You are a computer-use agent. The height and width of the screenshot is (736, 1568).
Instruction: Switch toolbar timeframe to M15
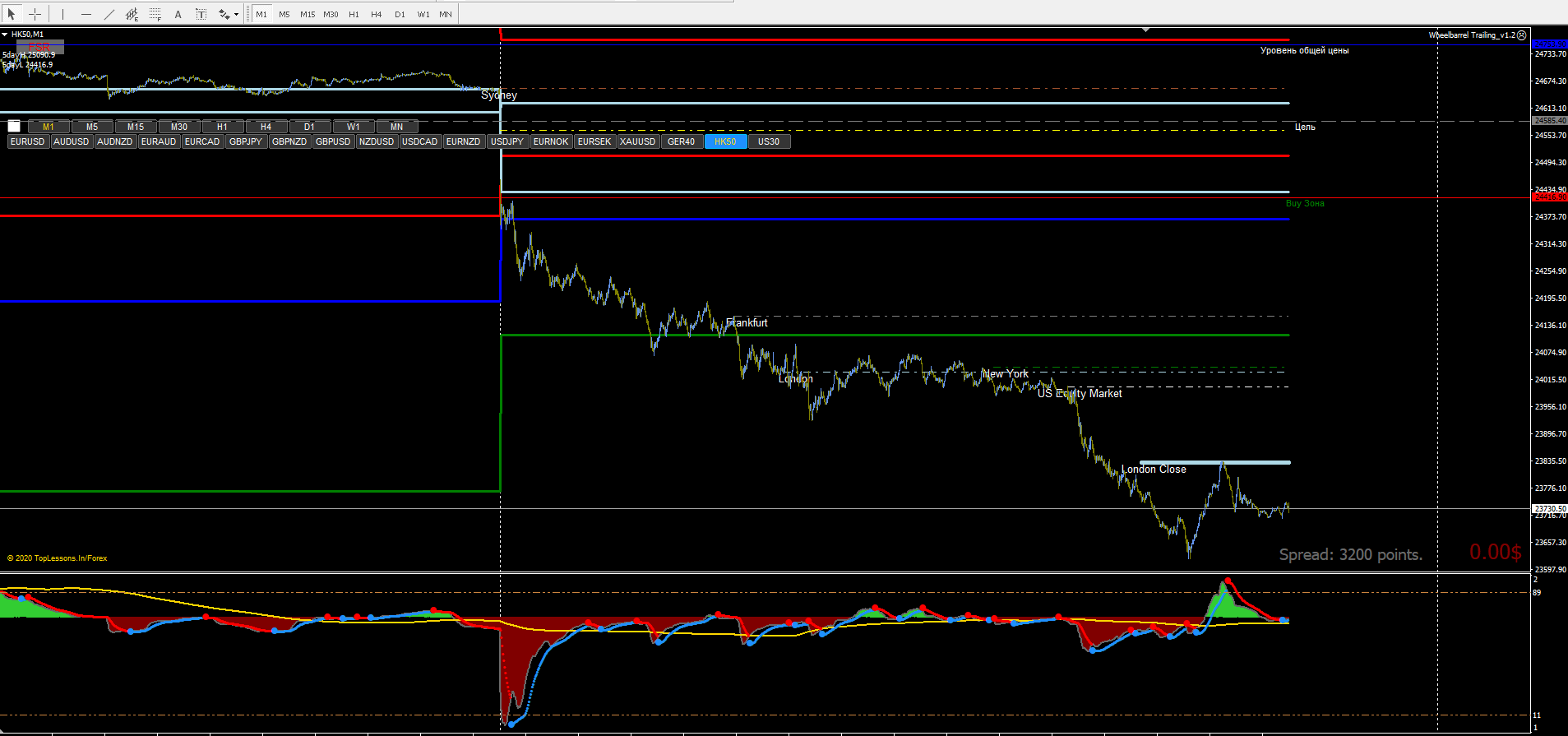point(308,14)
